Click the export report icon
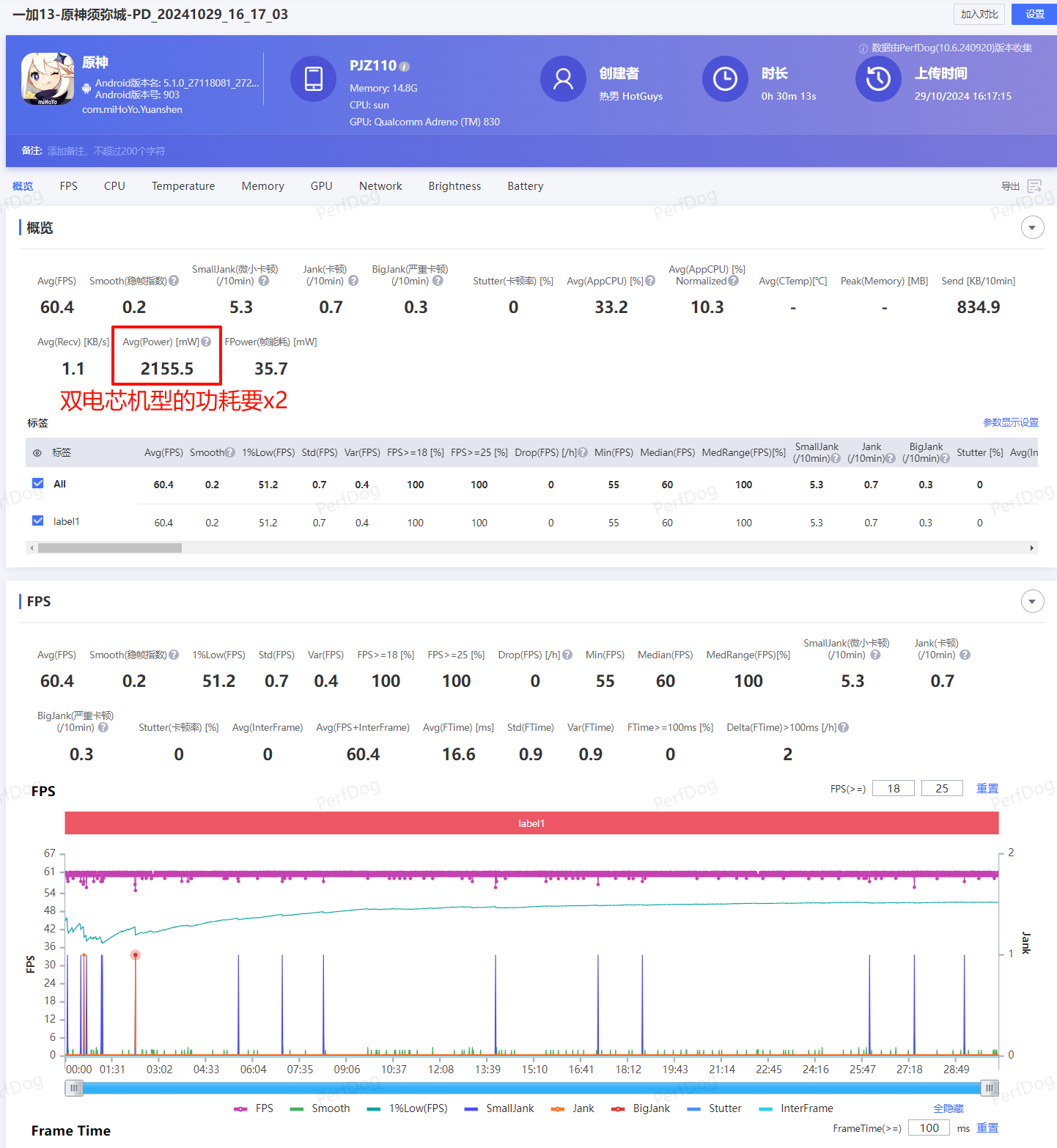1057x1148 pixels. pyautogui.click(x=1034, y=186)
